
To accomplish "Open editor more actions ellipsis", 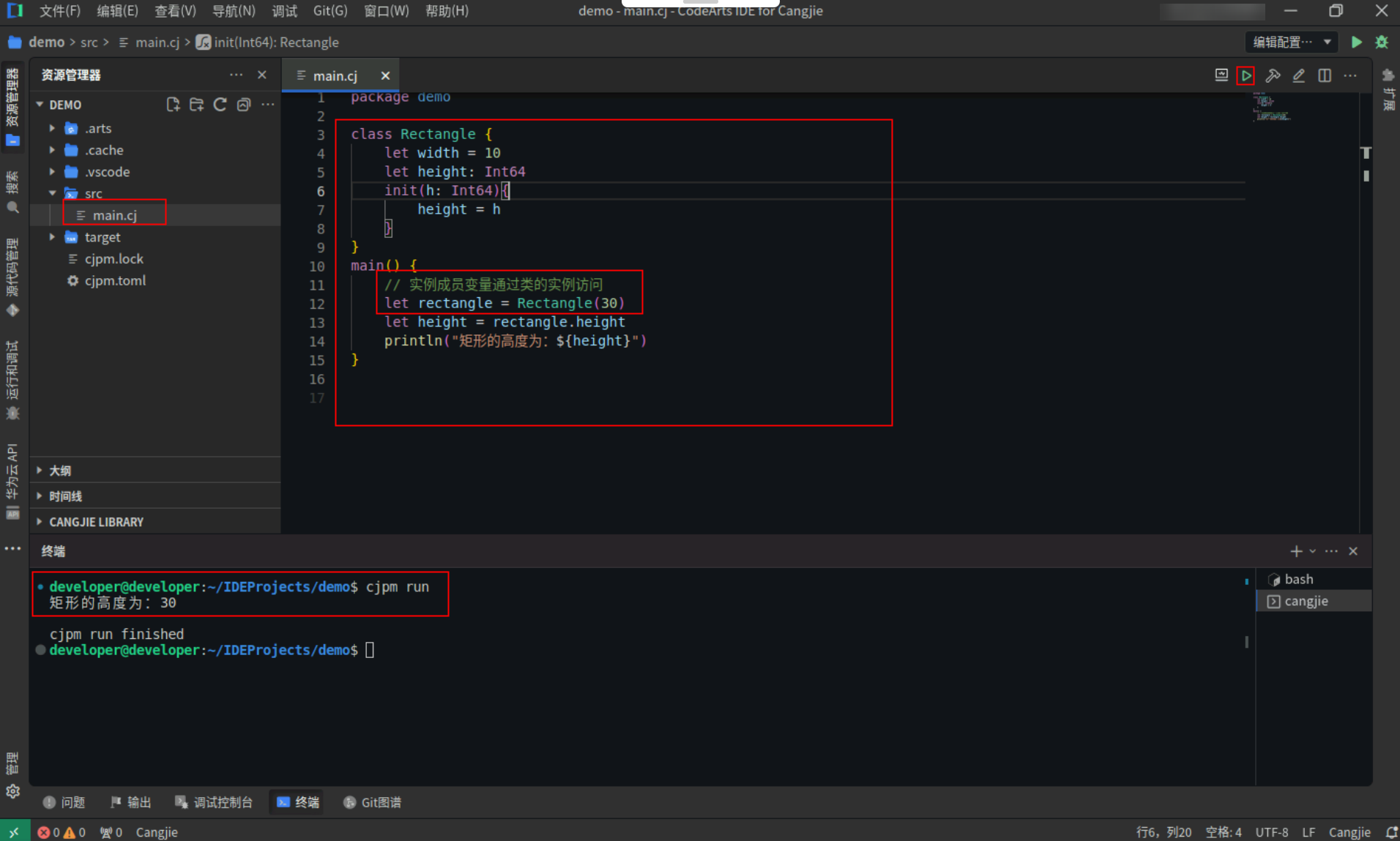I will pos(1350,75).
